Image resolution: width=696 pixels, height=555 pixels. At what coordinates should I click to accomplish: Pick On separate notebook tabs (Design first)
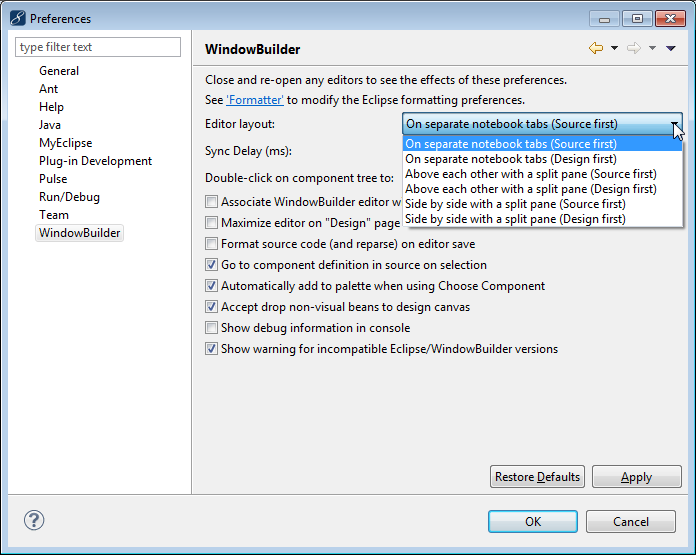tap(510, 159)
